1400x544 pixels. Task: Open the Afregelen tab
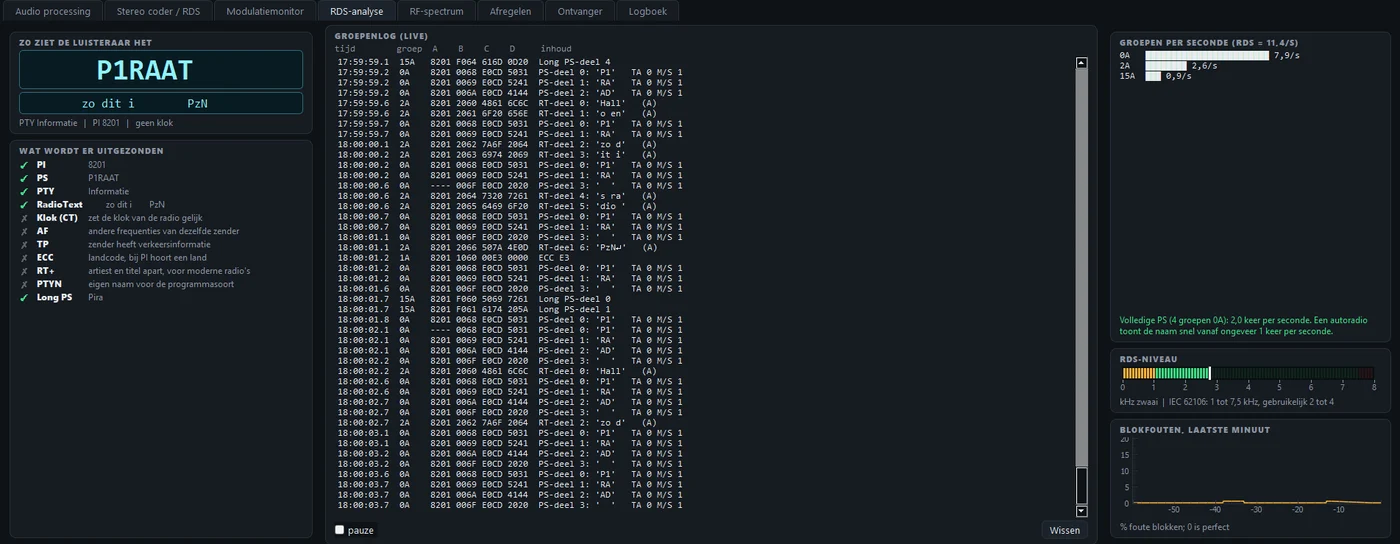coord(510,11)
